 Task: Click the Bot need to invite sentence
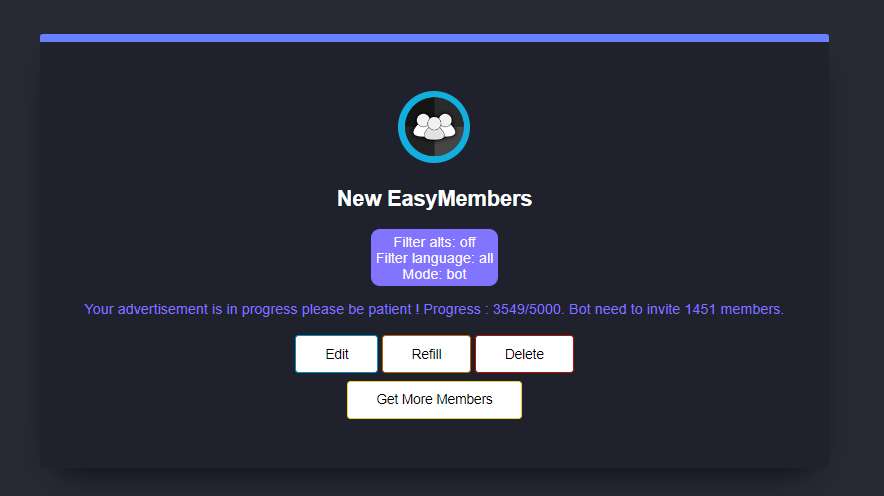tap(676, 309)
